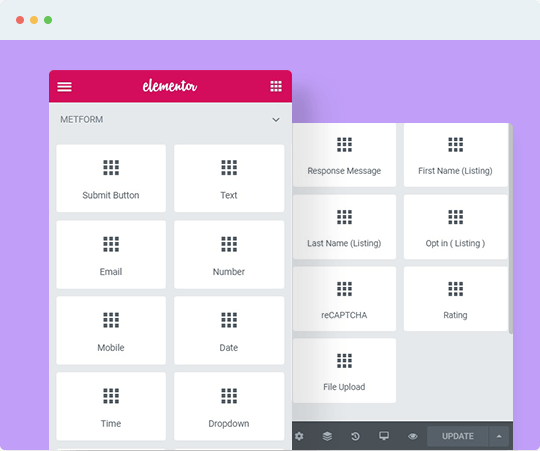Viewport: 540px width, 451px height.
Task: Open revision history icon
Action: point(355,436)
